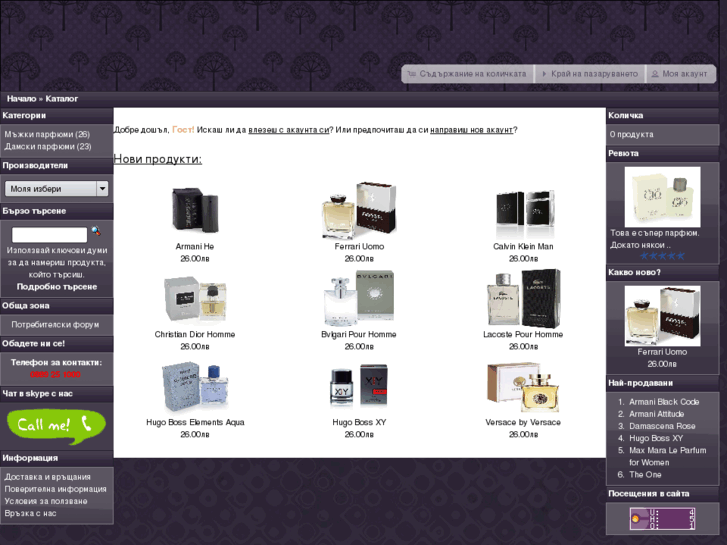Open bestseller Damascena Rose

(x=662, y=426)
